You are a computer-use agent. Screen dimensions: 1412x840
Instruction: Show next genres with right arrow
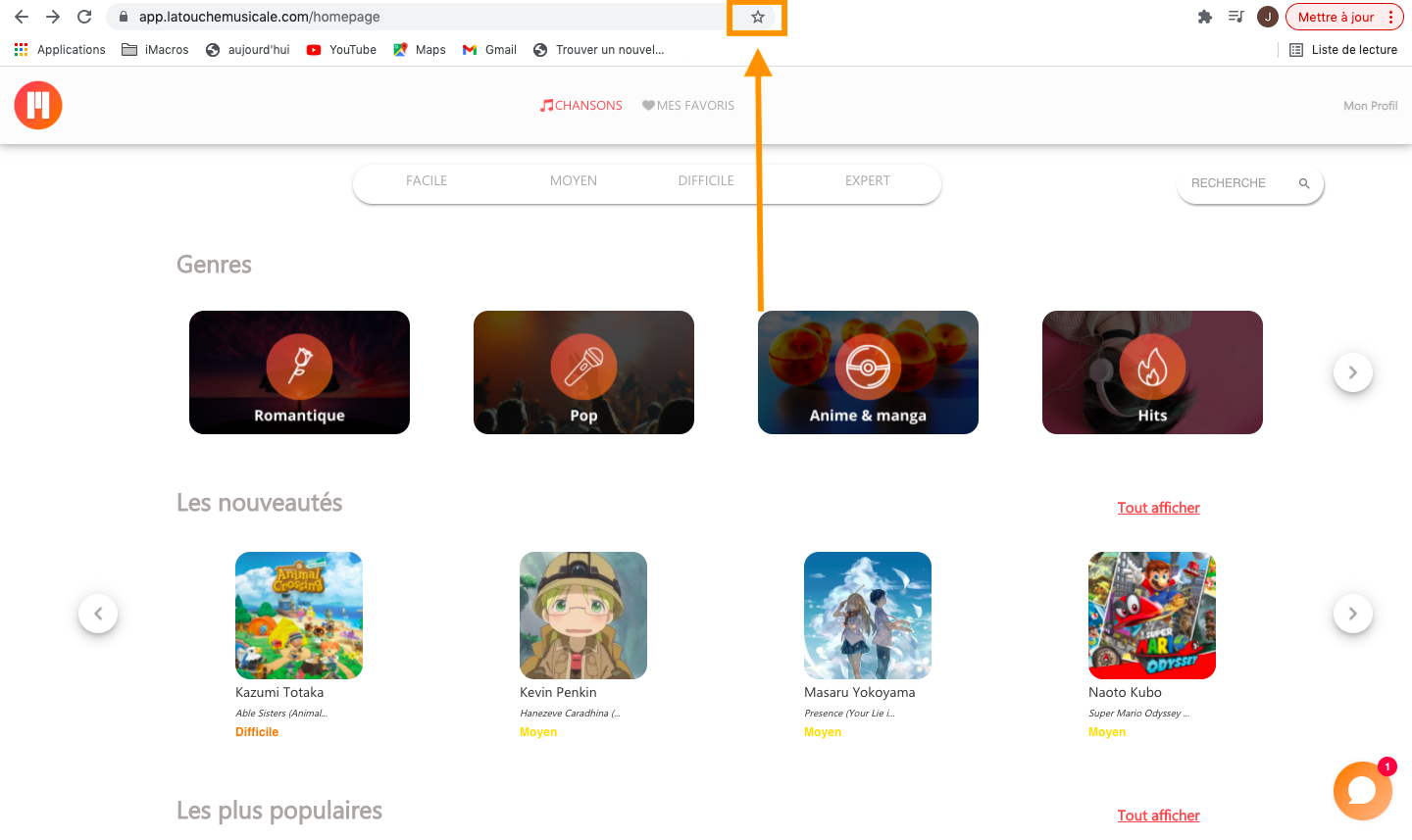pyautogui.click(x=1353, y=372)
